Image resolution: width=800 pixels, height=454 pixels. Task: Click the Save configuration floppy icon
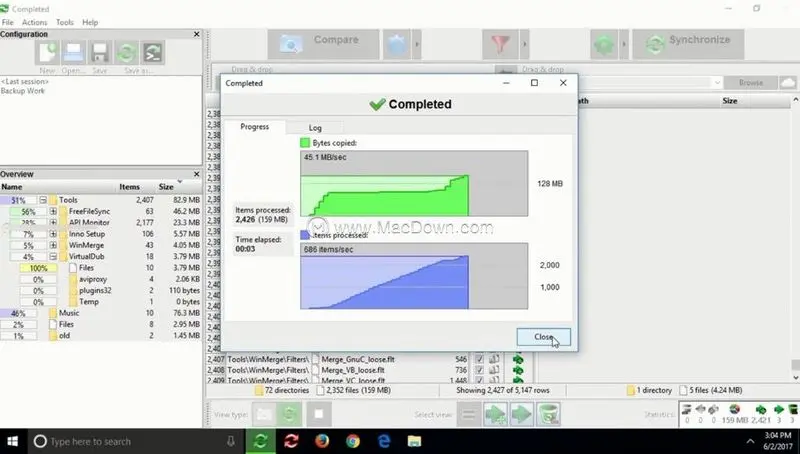[100, 53]
